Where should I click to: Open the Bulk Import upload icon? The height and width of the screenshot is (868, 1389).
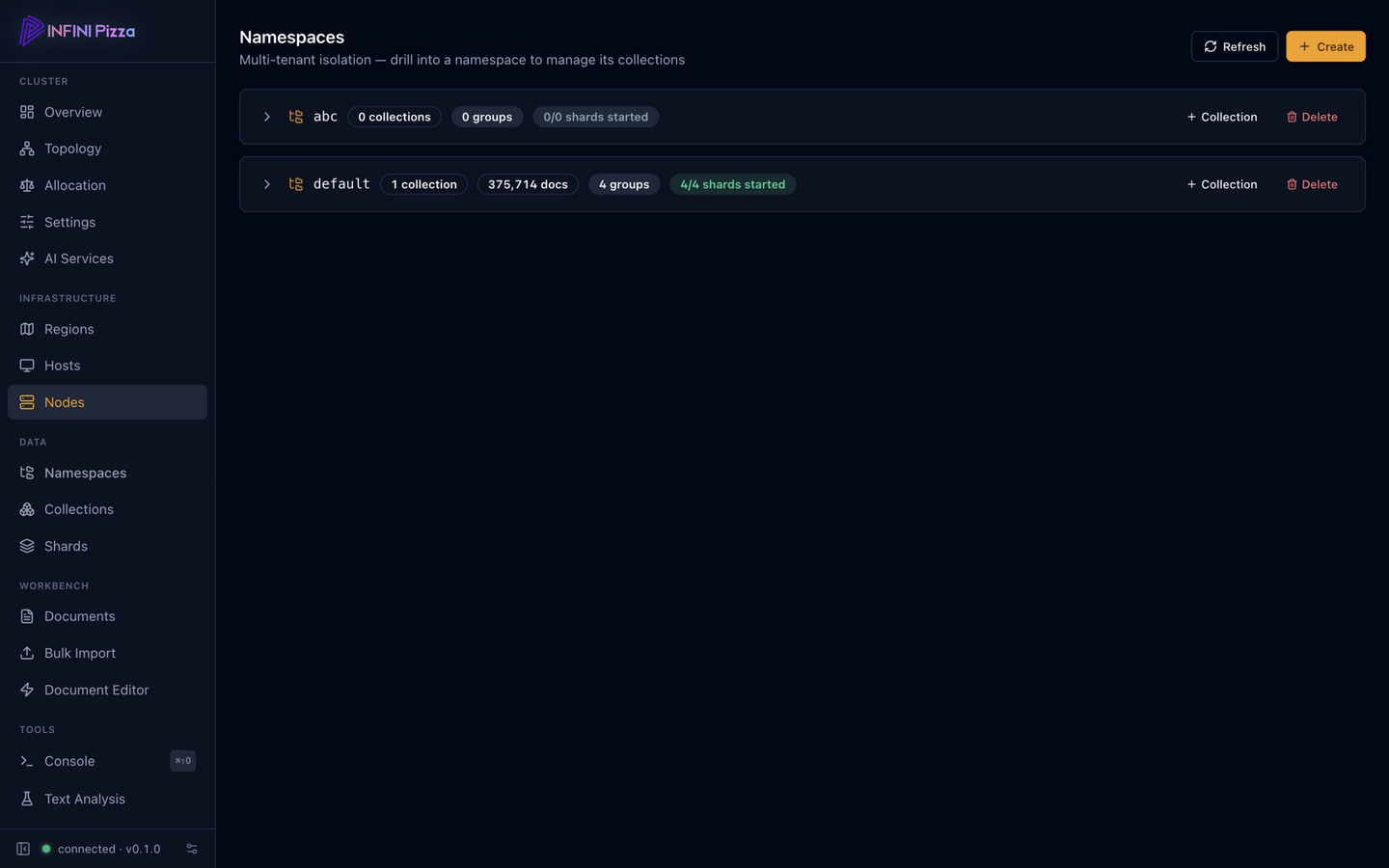tap(27, 653)
